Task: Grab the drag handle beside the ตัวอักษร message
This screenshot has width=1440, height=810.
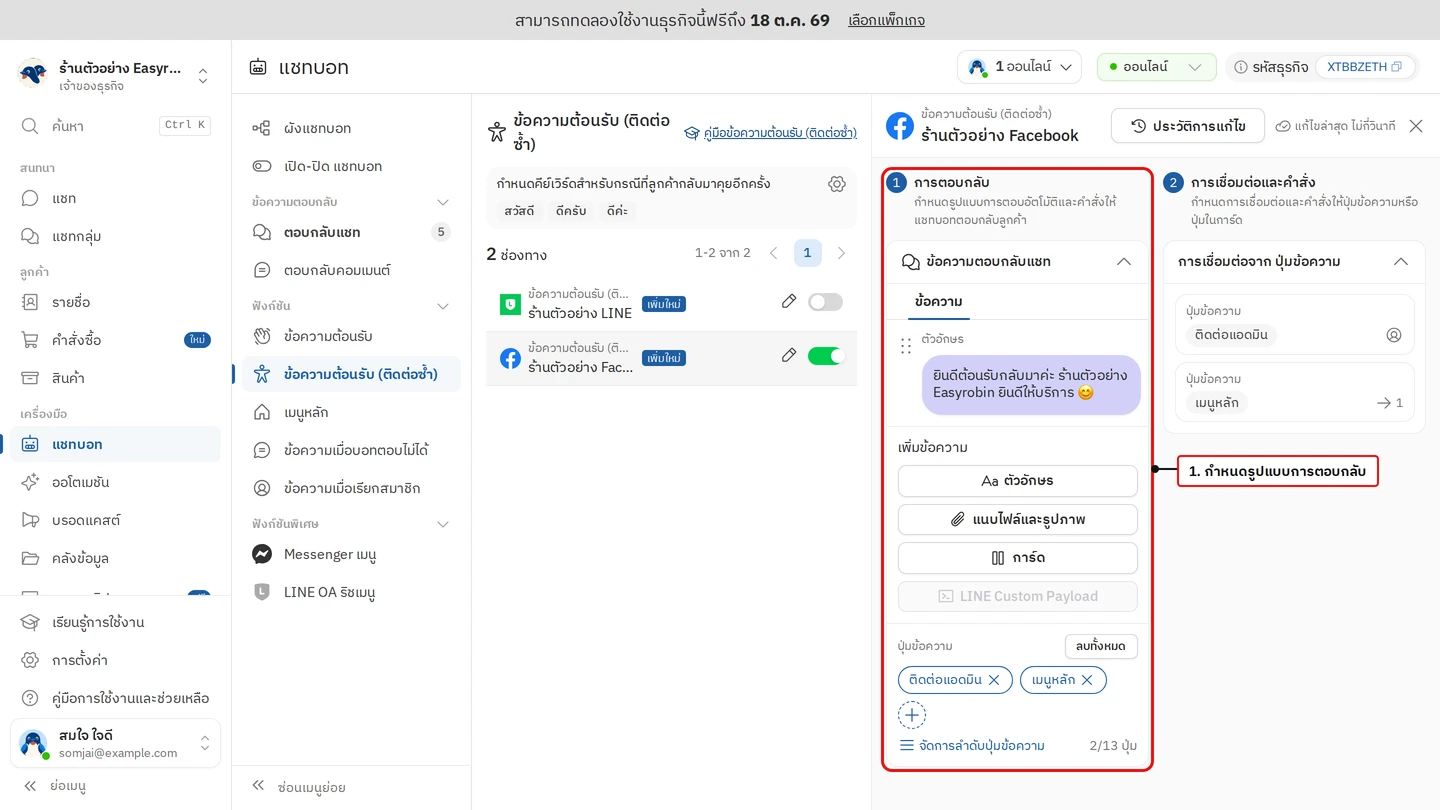Action: click(906, 346)
